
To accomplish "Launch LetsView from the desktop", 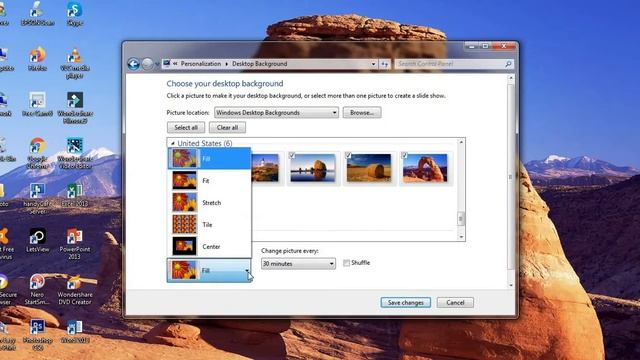I will pyautogui.click(x=37, y=240).
